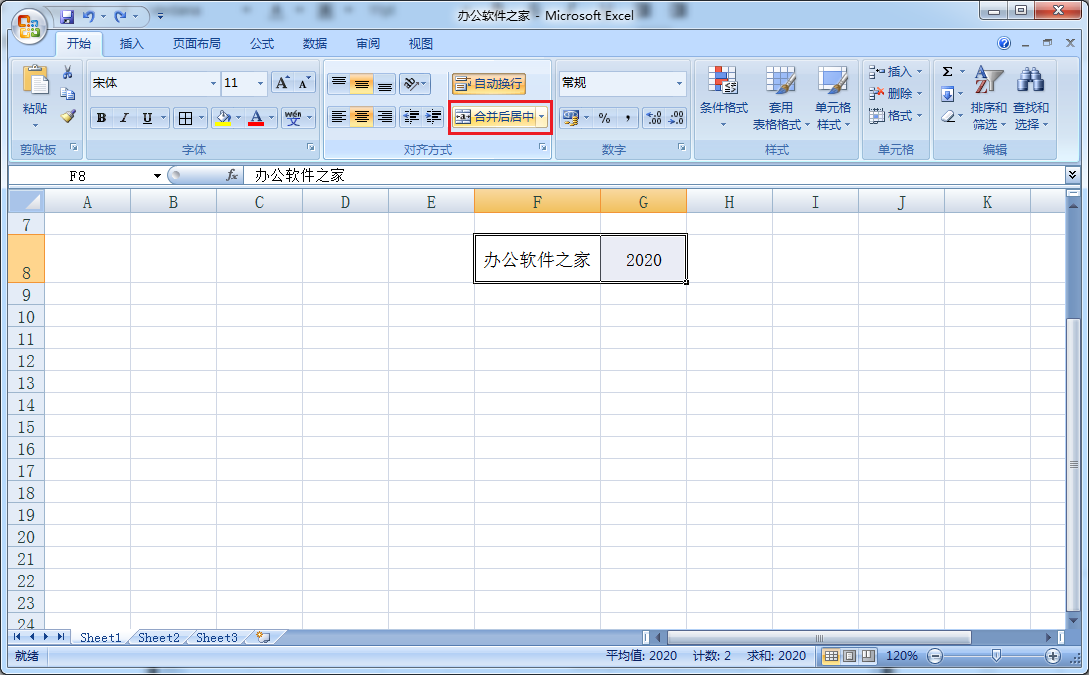Toggle align text left
The image size is (1089, 675).
click(339, 117)
